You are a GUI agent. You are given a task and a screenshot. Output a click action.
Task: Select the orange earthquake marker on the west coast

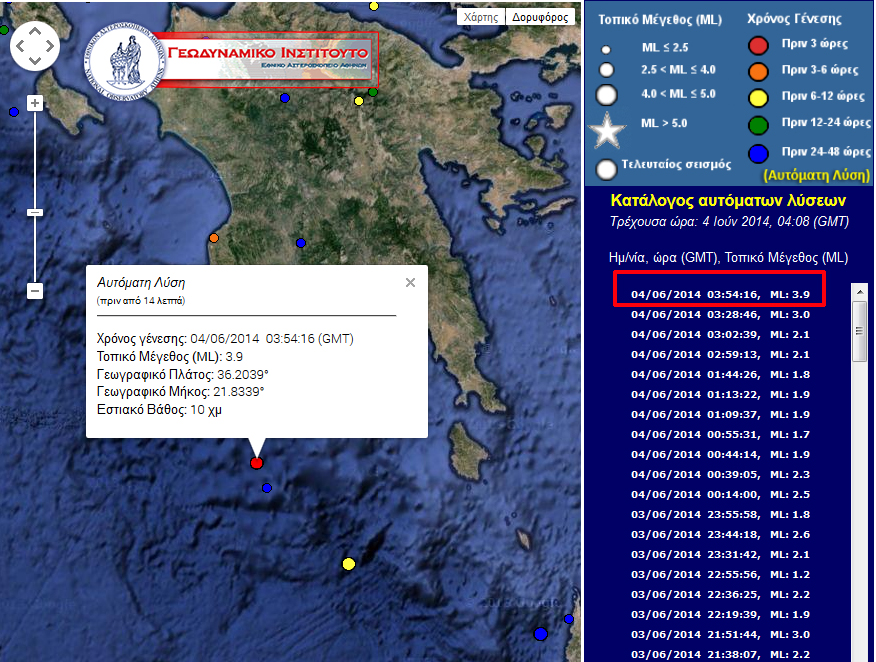pos(214,238)
